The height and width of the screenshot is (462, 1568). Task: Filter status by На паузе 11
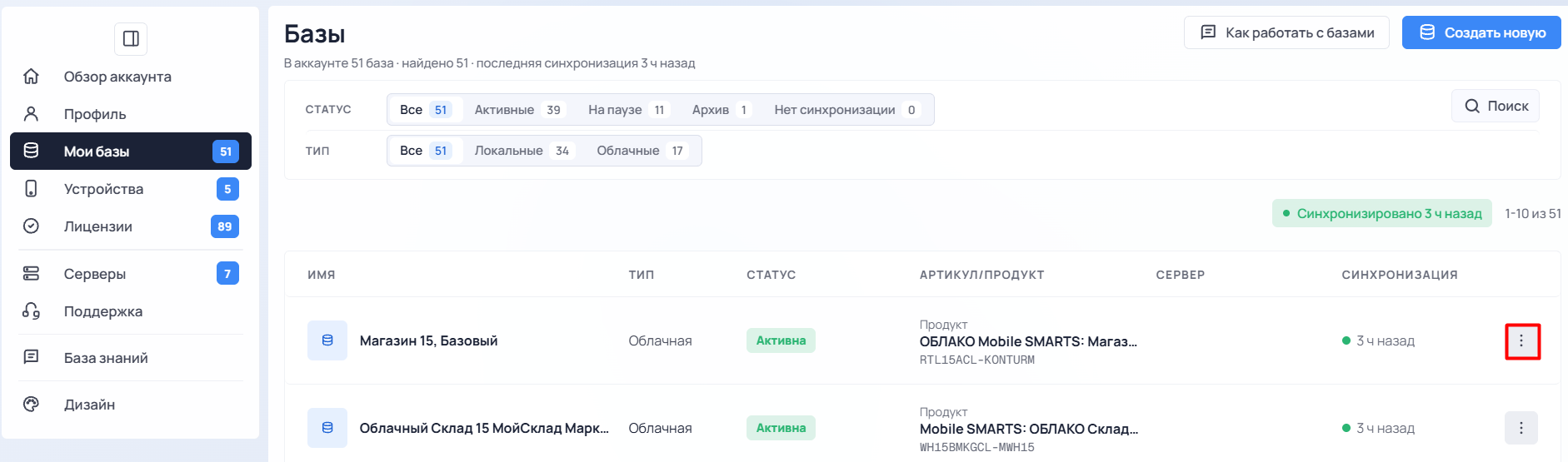(629, 110)
